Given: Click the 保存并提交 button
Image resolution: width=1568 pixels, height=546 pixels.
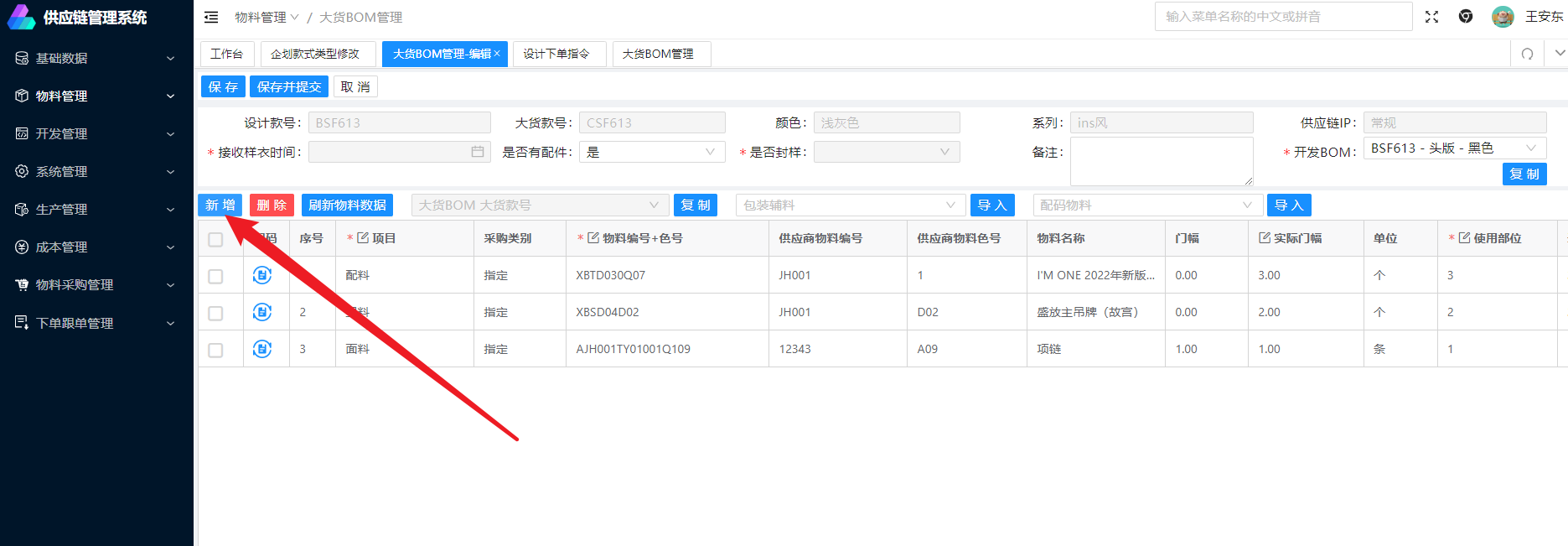Looking at the screenshot, I should pos(289,86).
